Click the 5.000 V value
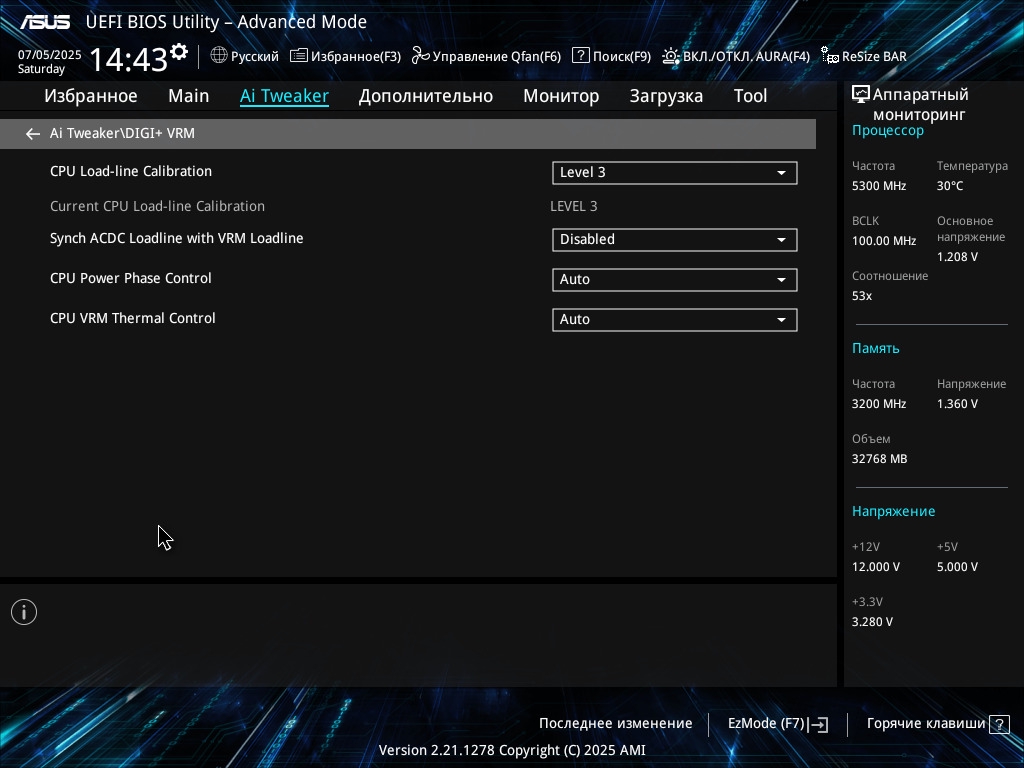This screenshot has height=768, width=1024. point(957,567)
